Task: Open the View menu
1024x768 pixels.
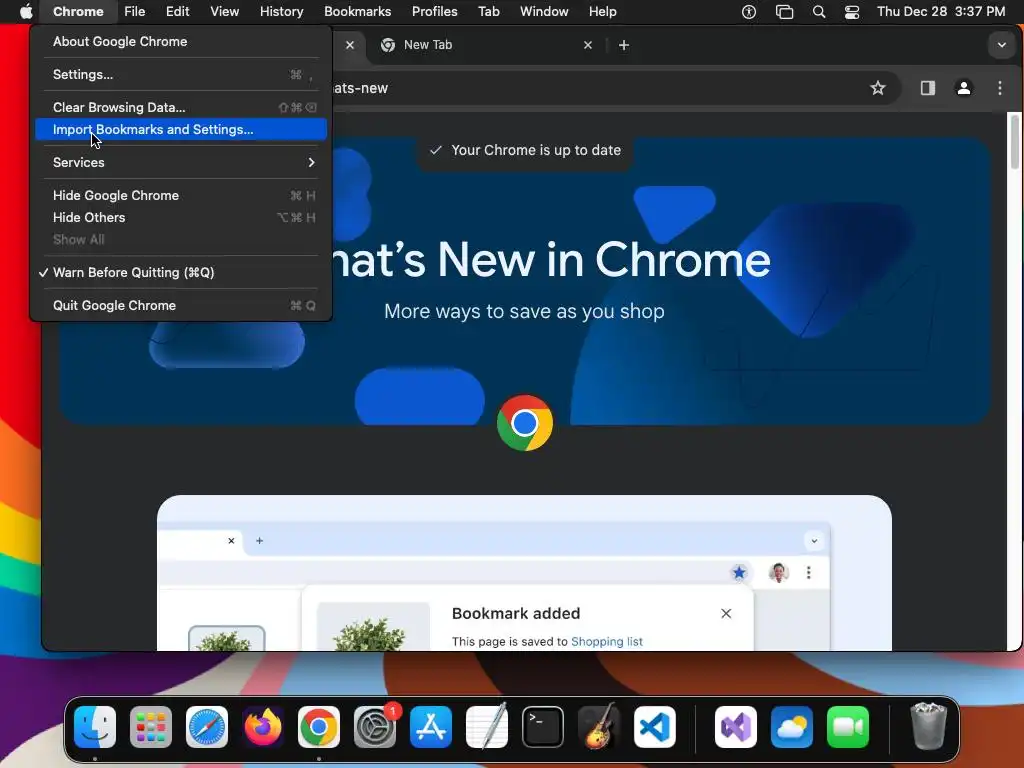Action: coord(224,11)
